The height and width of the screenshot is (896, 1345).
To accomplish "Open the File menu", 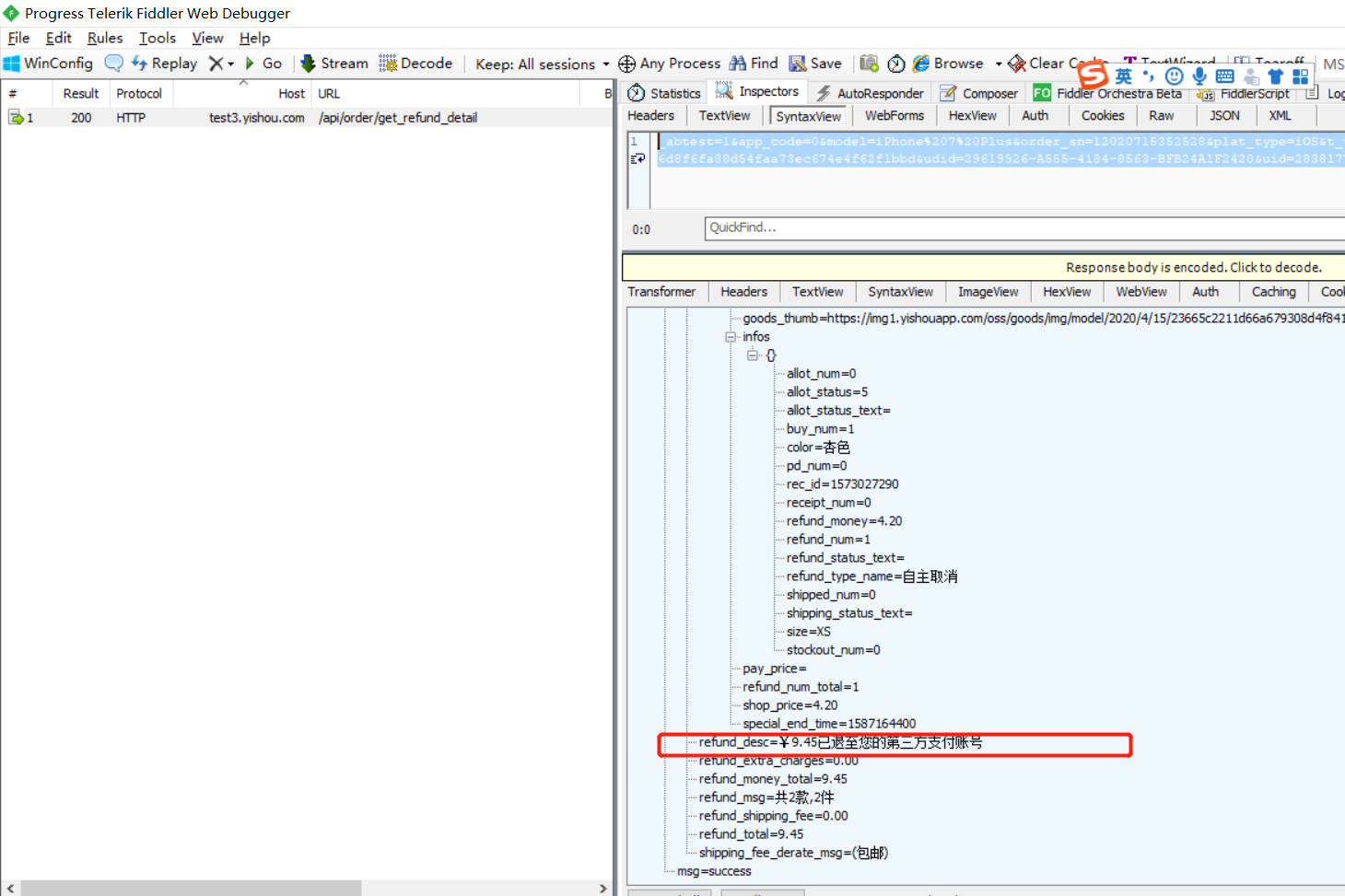I will (x=18, y=38).
